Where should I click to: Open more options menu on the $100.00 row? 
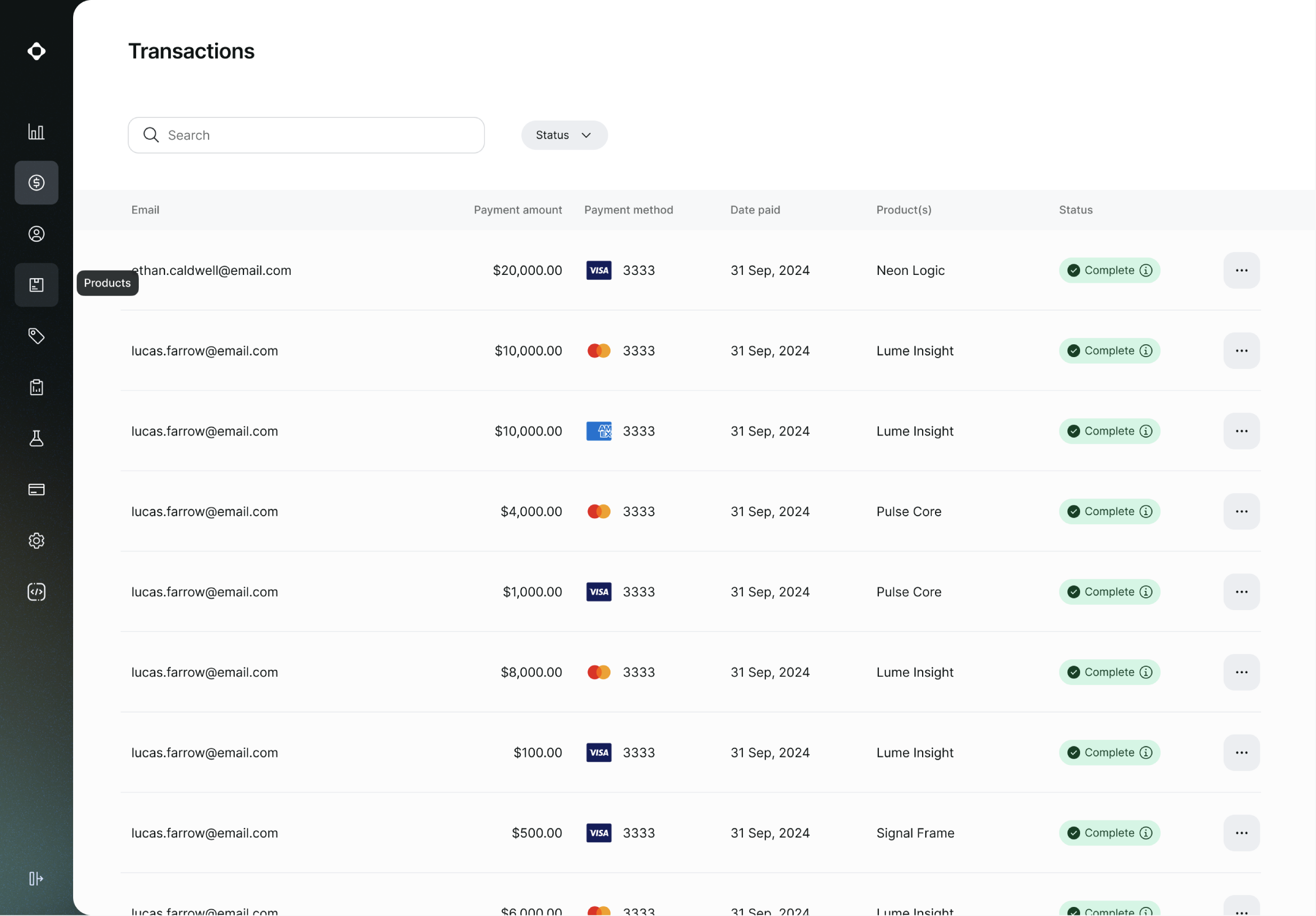(1241, 753)
